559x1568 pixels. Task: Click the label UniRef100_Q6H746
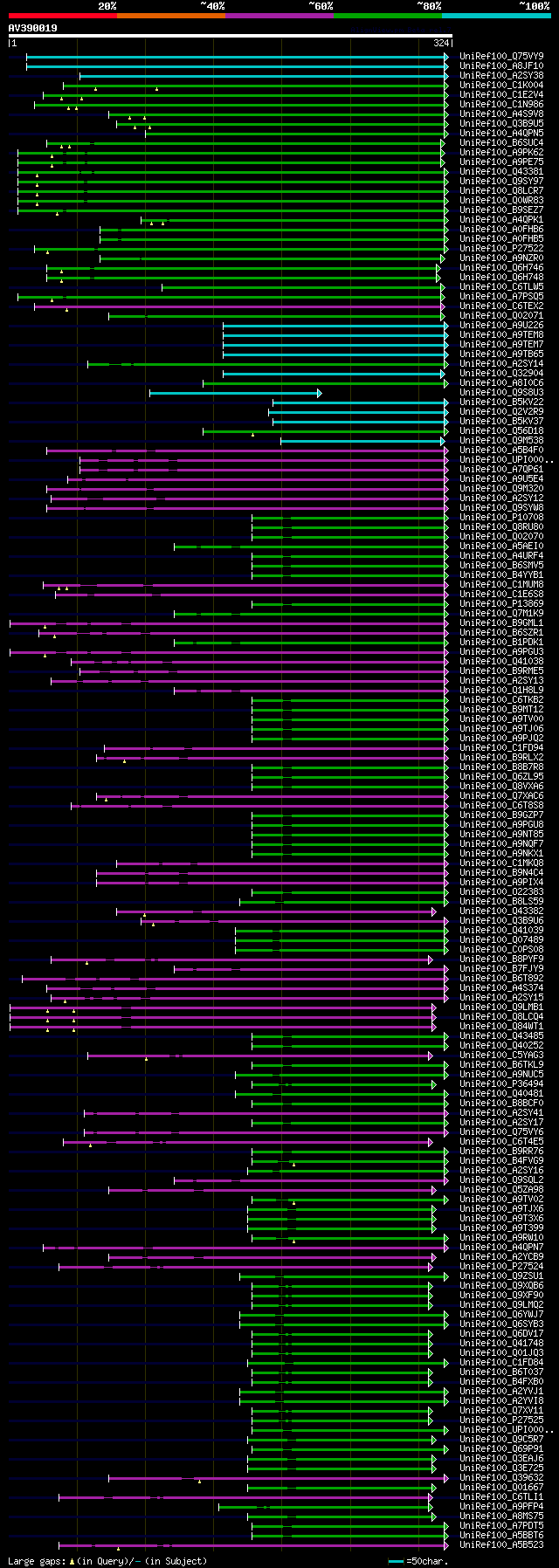coord(501,267)
